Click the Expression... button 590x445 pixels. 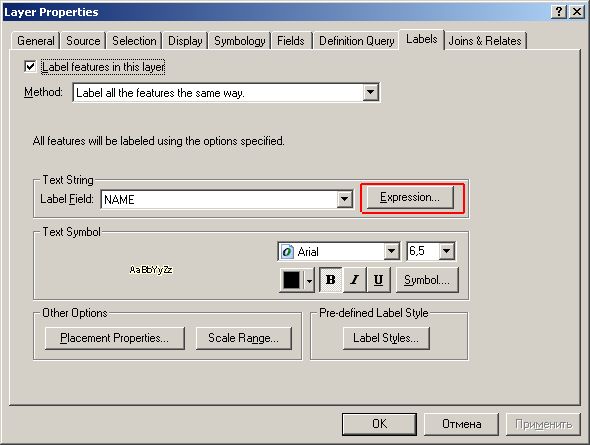(410, 197)
